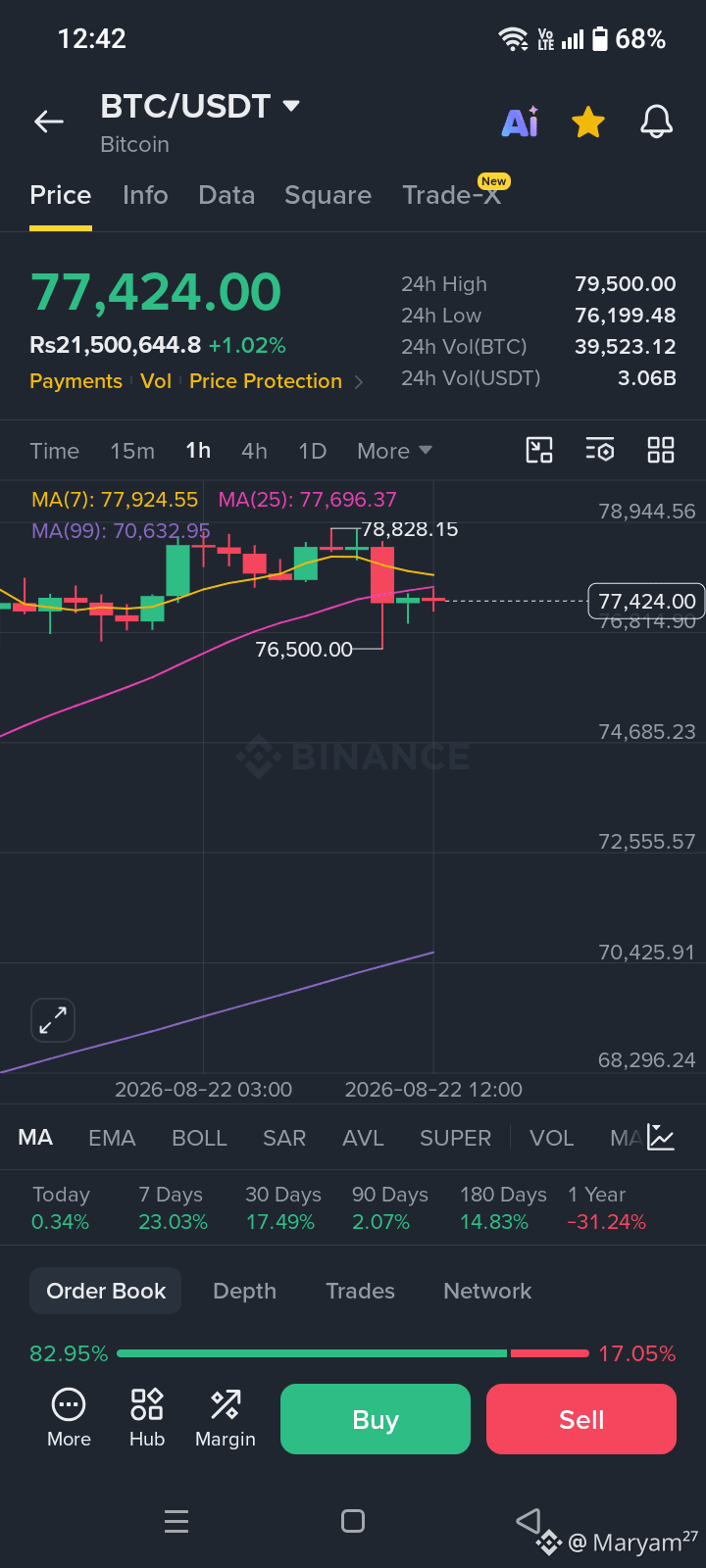The image size is (706, 1568).
Task: Switch to the Info tab
Action: click(x=145, y=195)
